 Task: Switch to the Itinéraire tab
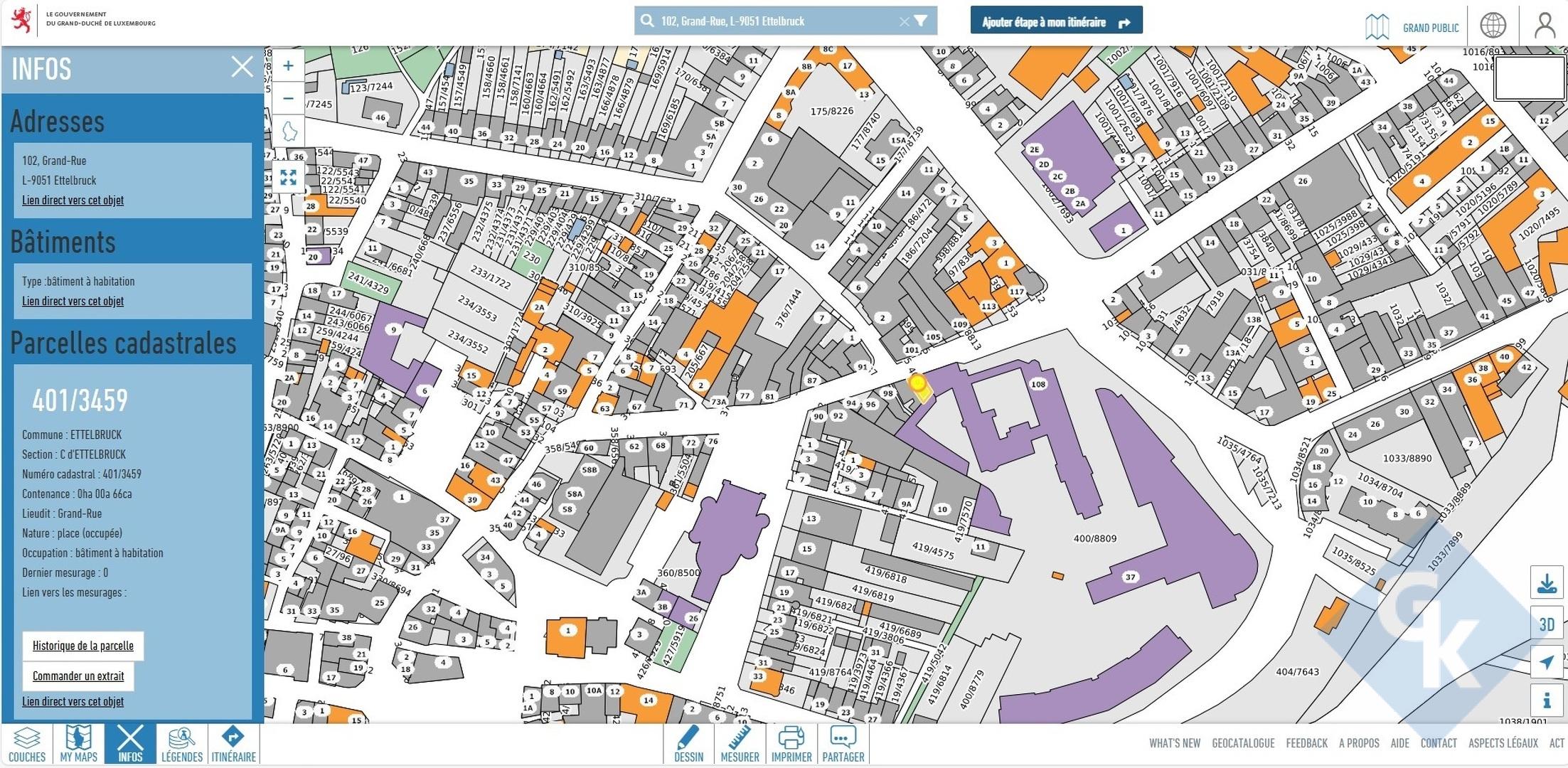[x=233, y=745]
